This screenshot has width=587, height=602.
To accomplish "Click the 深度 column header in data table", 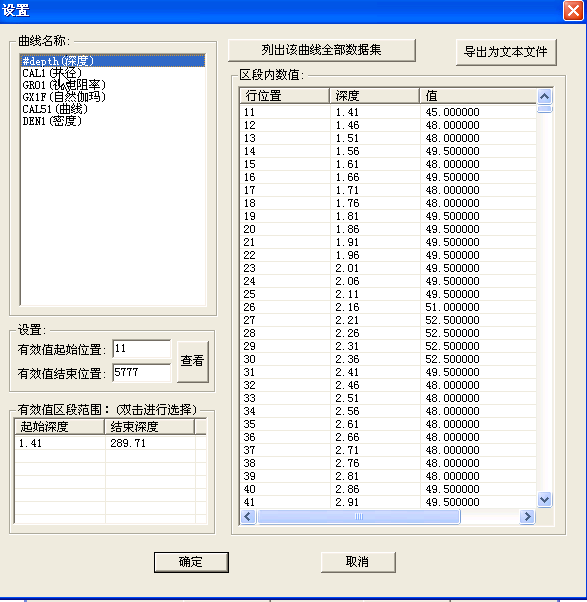I will pyautogui.click(x=374, y=96).
